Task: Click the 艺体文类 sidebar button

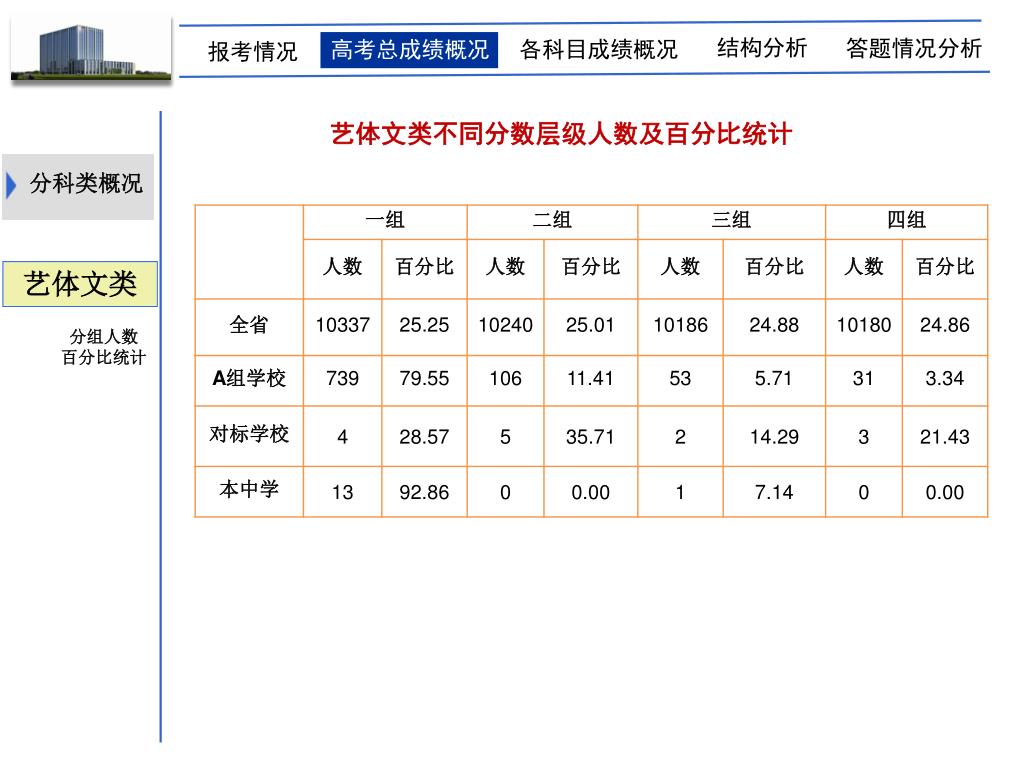Action: pos(80,283)
